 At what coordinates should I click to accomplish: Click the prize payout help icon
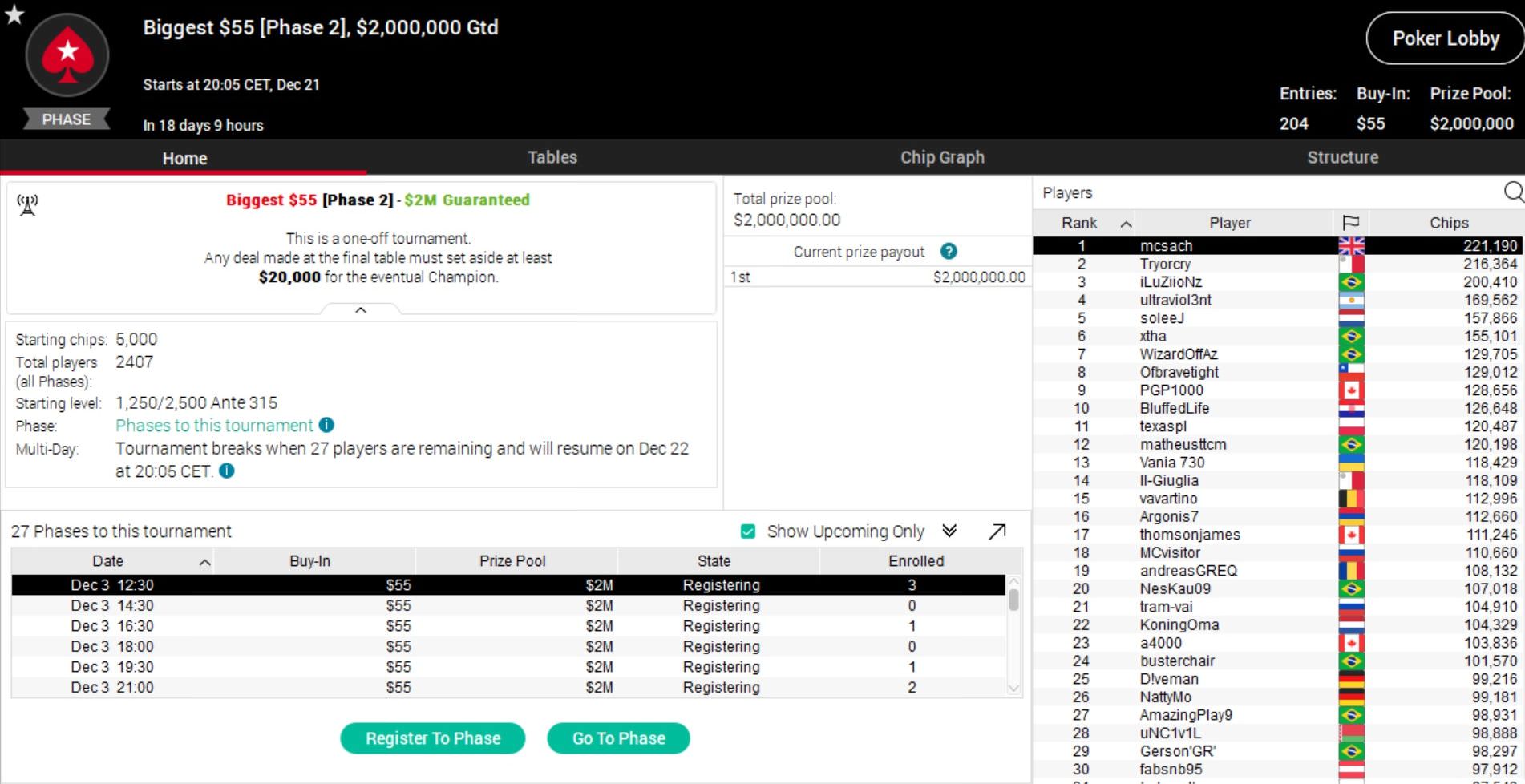(949, 252)
